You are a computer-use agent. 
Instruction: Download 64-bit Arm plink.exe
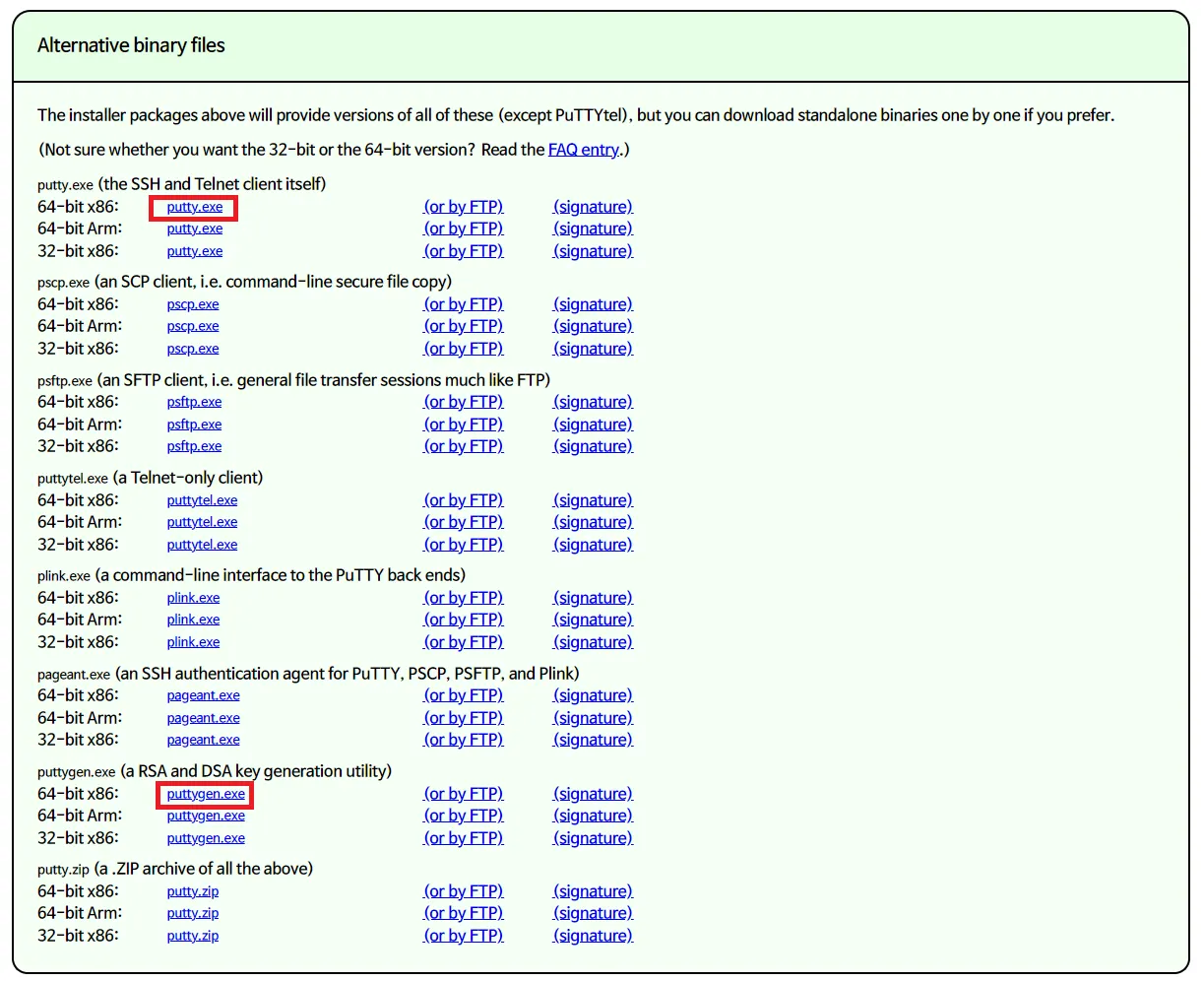[193, 620]
